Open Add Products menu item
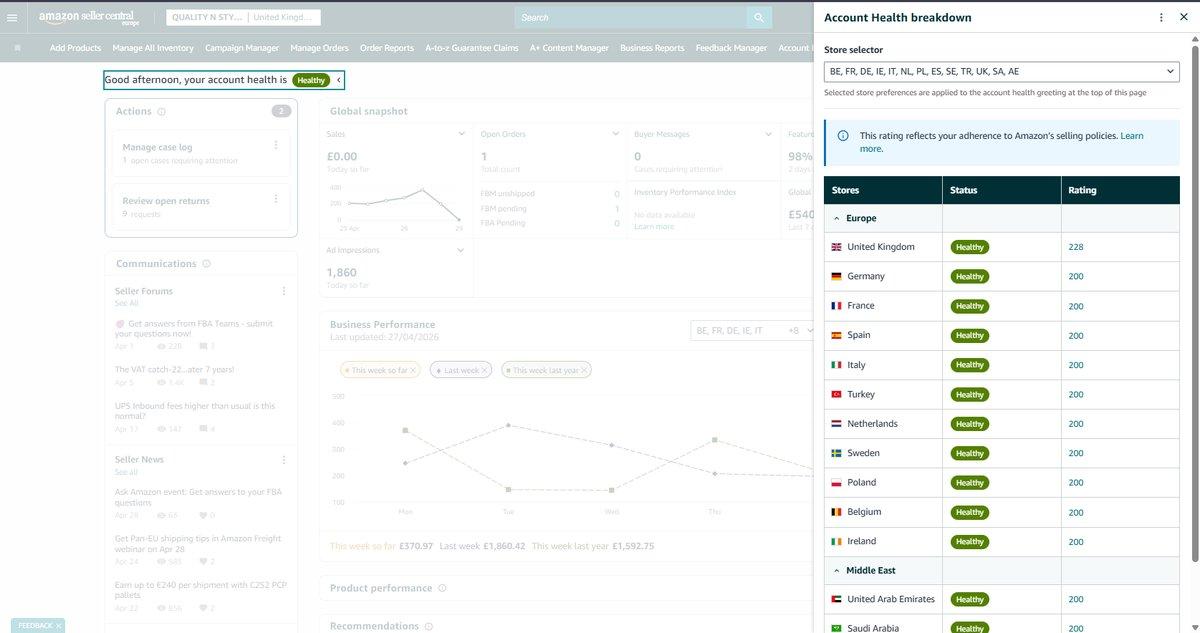This screenshot has width=1200, height=633. pos(75,48)
